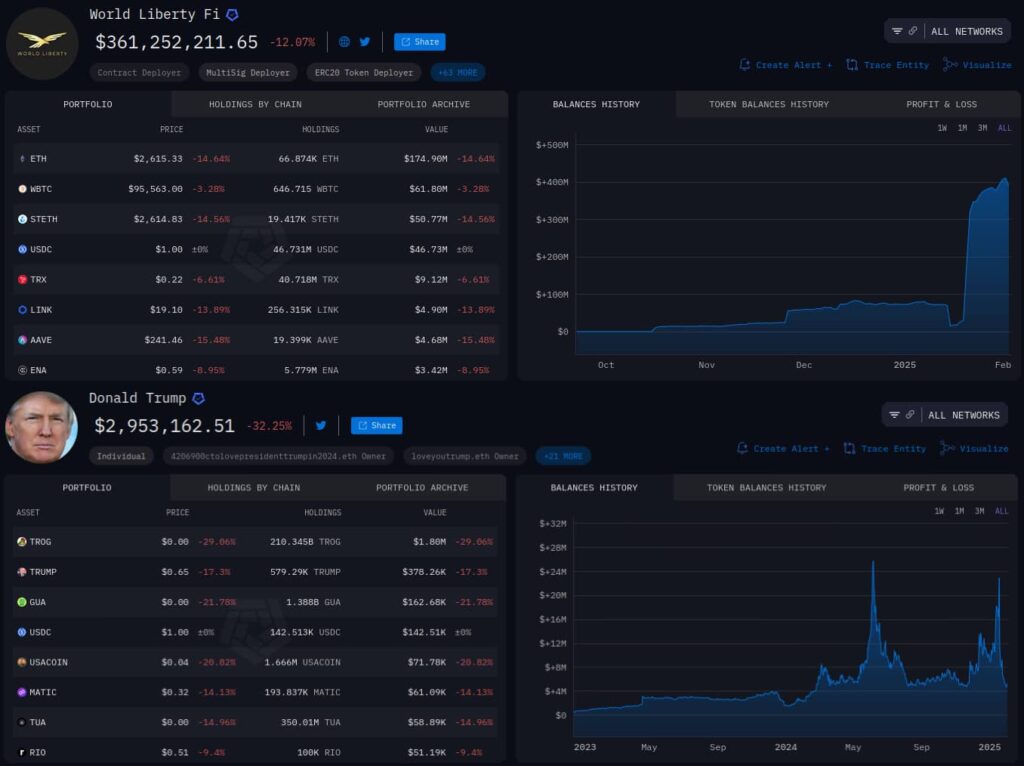Open World Liberty Fi's Profit & Loss tab
The height and width of the screenshot is (766, 1024).
[941, 104]
